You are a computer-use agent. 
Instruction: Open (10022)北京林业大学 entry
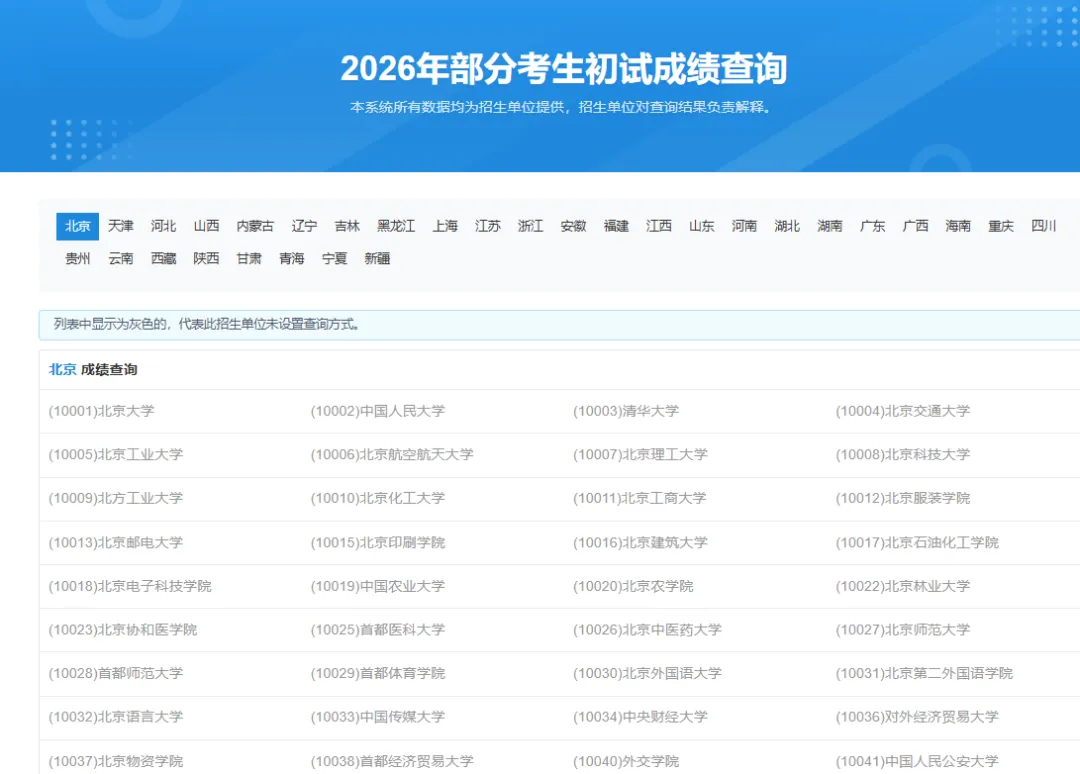pyautogui.click(x=902, y=586)
